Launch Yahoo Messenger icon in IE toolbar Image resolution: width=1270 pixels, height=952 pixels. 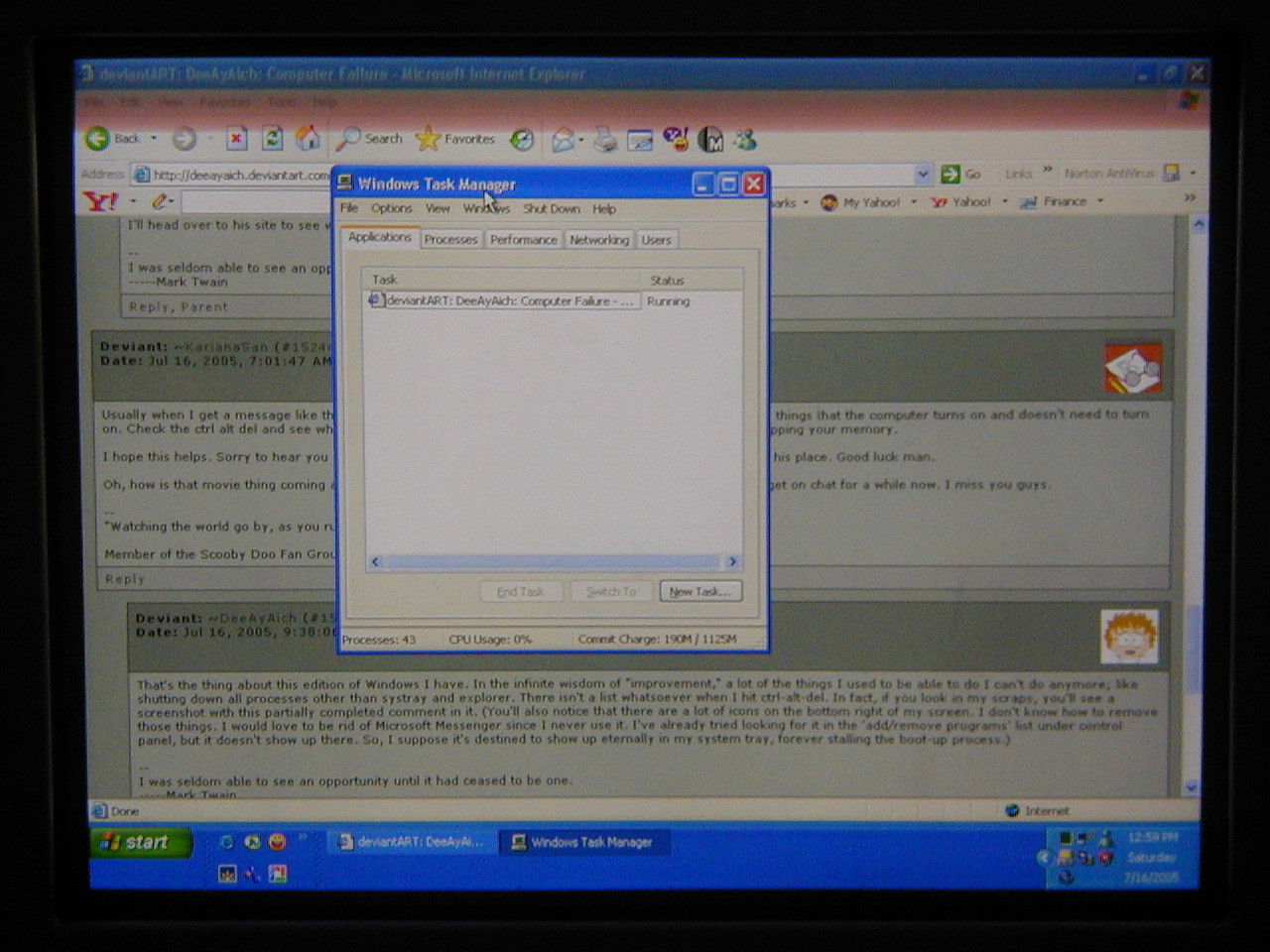[x=676, y=140]
